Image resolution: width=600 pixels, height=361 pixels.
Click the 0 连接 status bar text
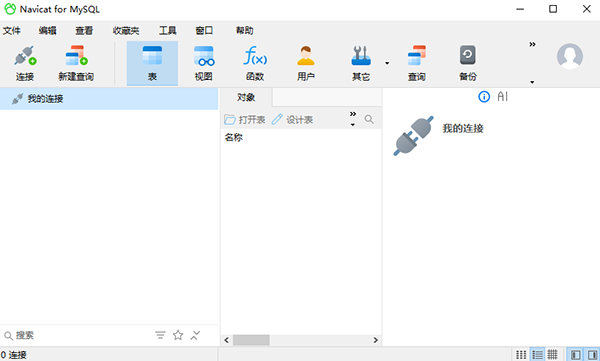(x=14, y=355)
